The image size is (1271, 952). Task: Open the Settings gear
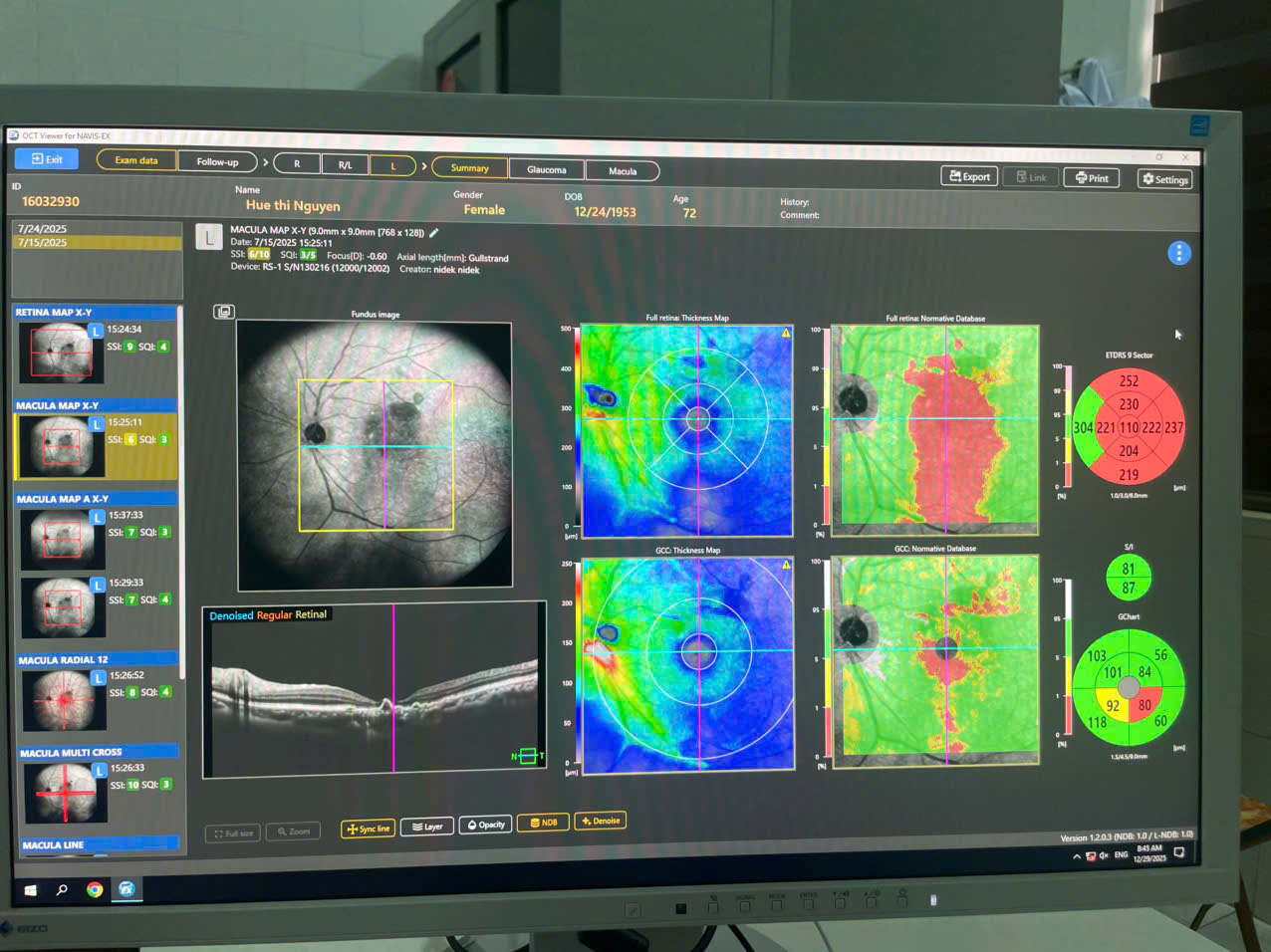click(1164, 179)
